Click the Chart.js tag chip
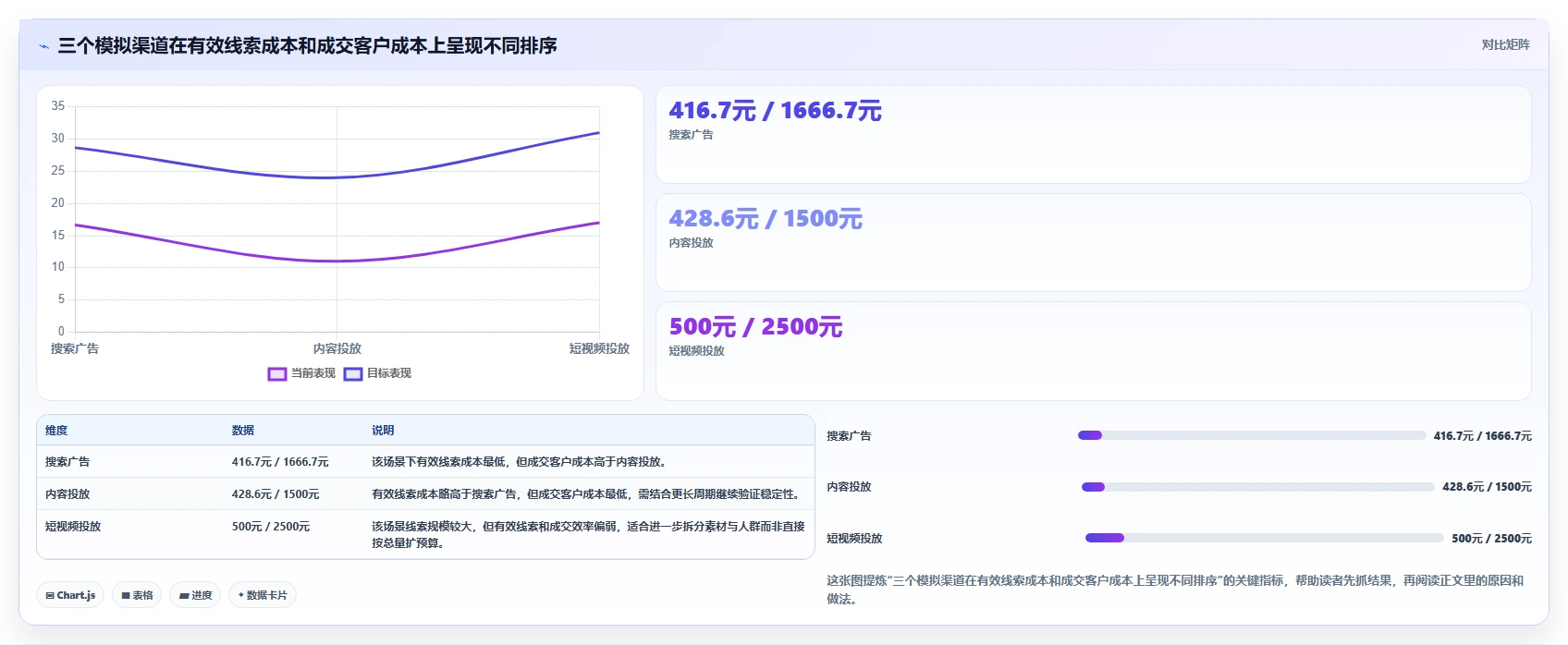The height and width of the screenshot is (645, 1568). [x=70, y=595]
